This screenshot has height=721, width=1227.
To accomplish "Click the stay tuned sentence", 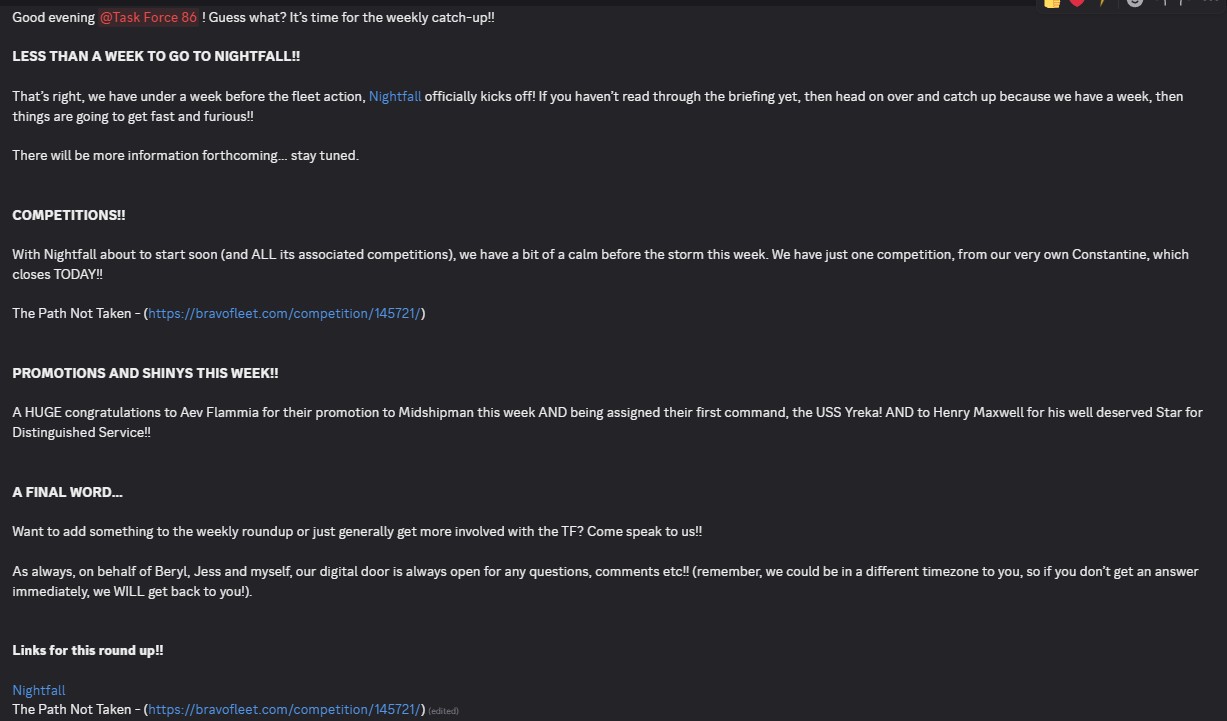I will coord(185,156).
